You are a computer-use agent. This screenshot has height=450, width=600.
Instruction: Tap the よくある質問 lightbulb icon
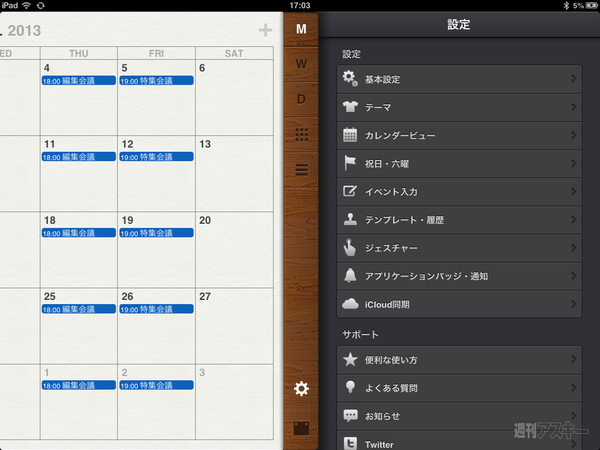point(350,387)
